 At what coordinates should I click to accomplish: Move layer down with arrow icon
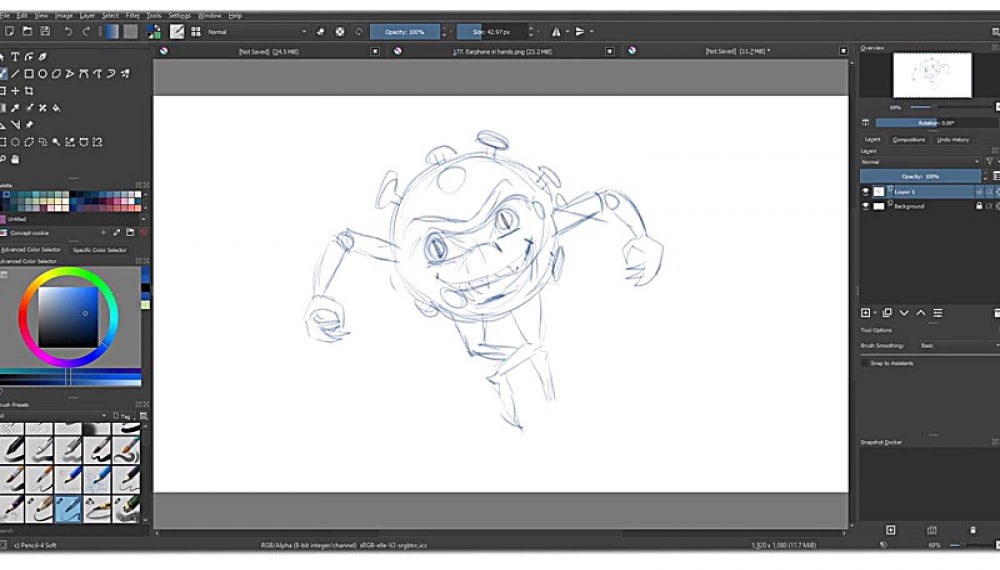[x=903, y=313]
